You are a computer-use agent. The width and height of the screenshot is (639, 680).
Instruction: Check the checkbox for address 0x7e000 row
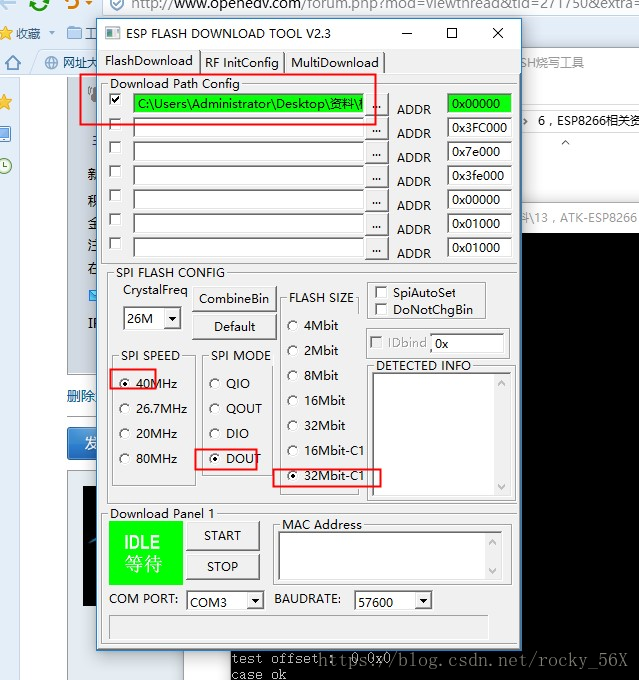click(115, 147)
